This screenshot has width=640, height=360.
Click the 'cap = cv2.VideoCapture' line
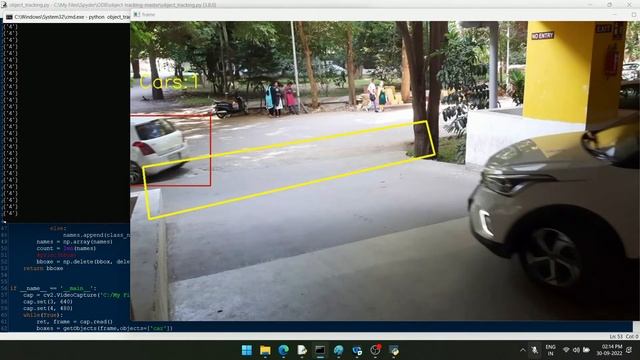click(76, 295)
